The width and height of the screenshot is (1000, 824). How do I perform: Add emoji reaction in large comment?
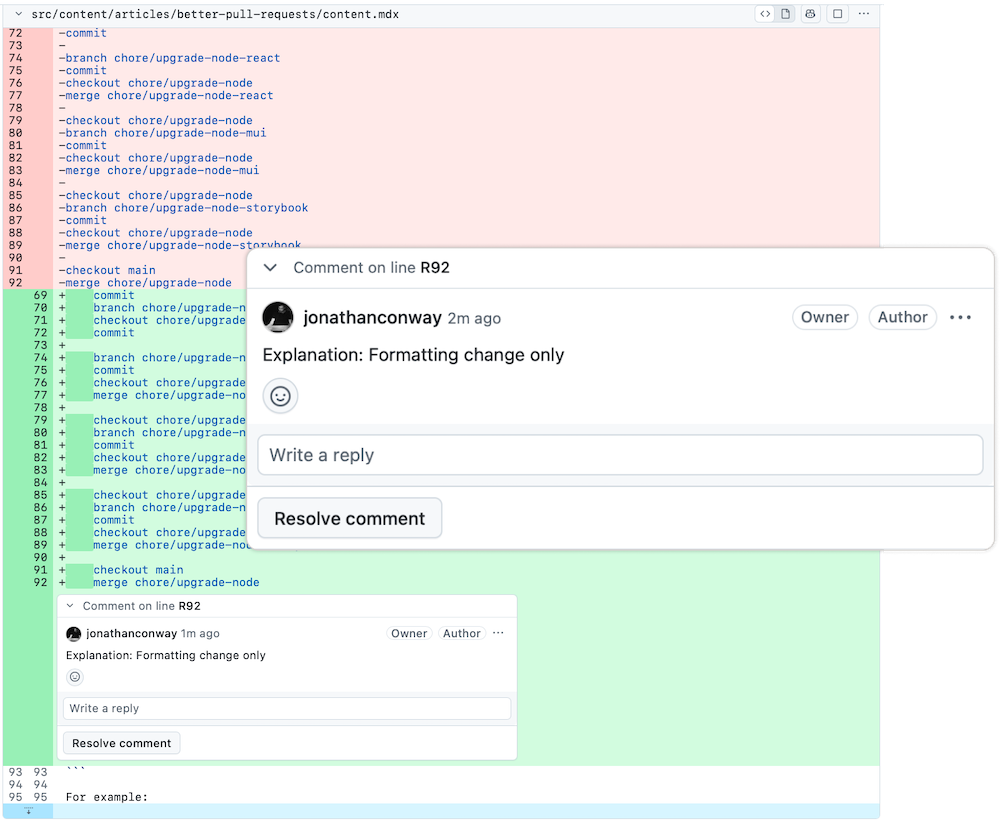click(x=281, y=396)
